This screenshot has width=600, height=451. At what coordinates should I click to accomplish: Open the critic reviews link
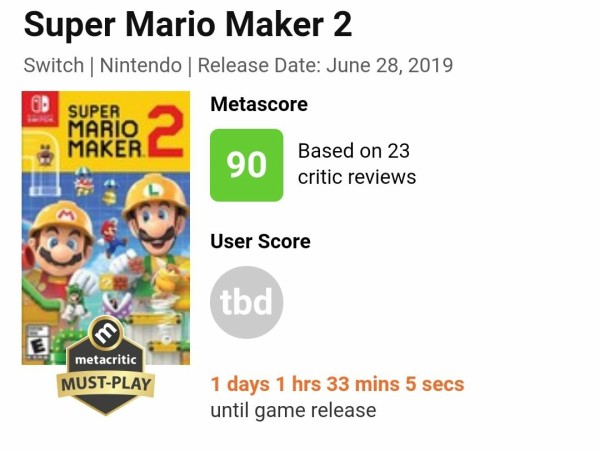click(357, 177)
